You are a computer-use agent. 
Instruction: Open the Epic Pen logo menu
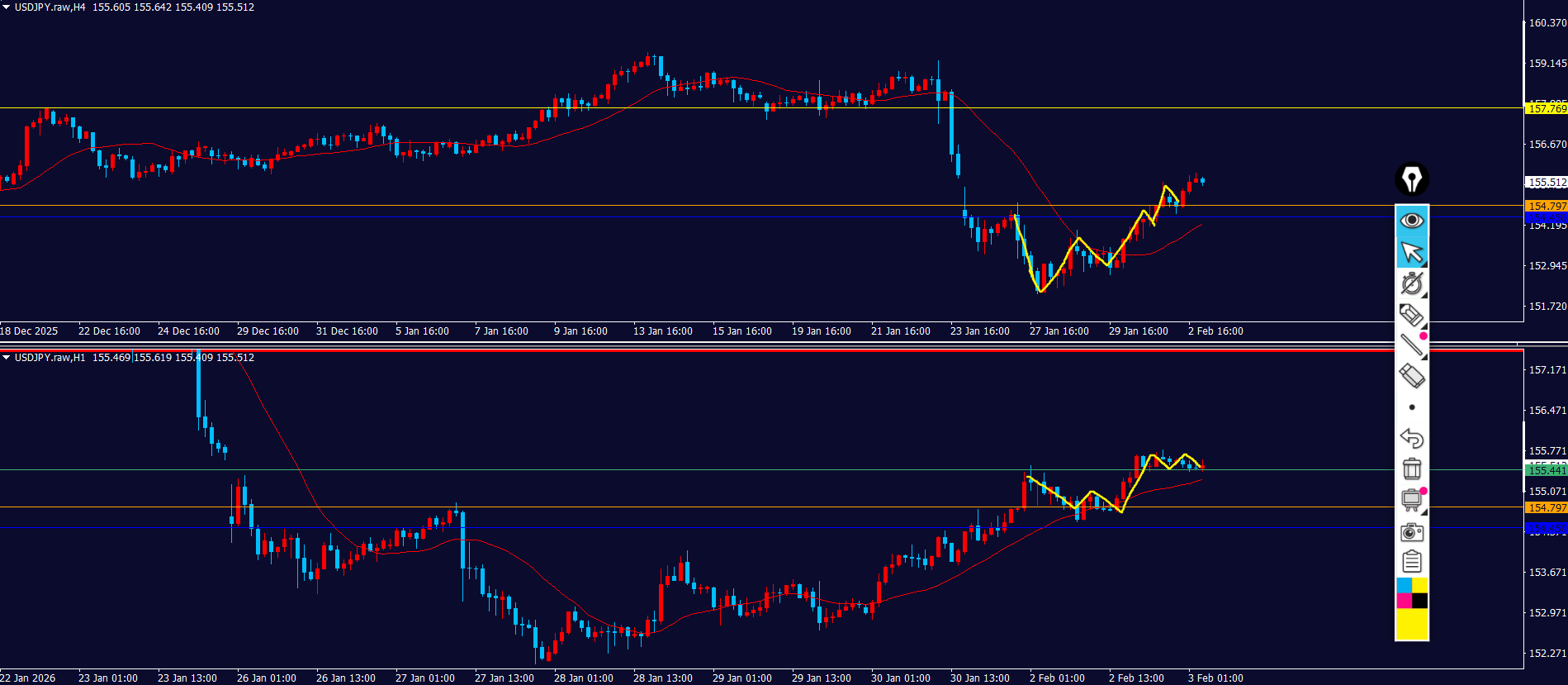(x=1412, y=179)
